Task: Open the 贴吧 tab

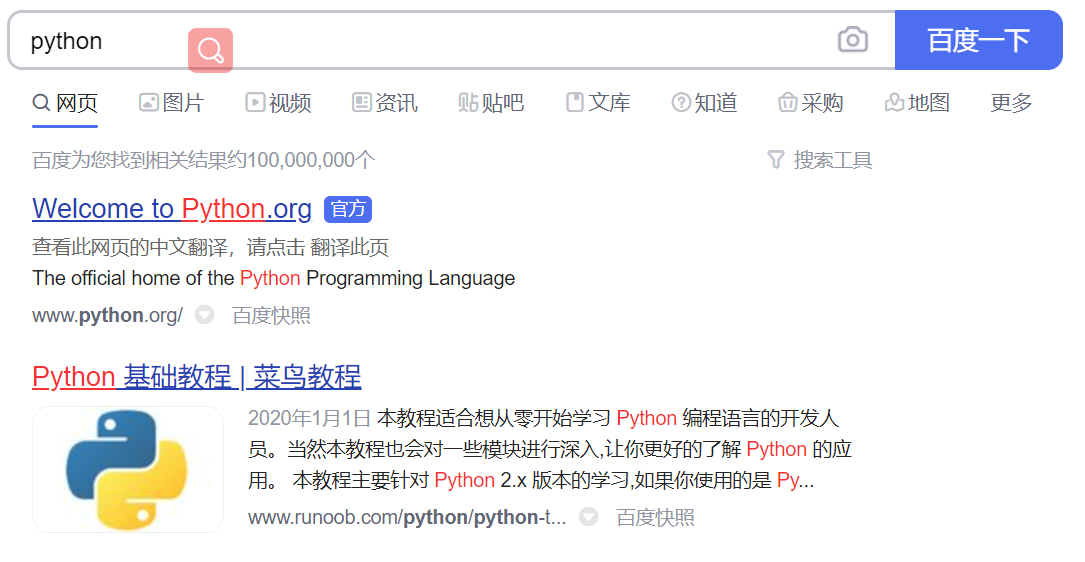Action: 491,103
